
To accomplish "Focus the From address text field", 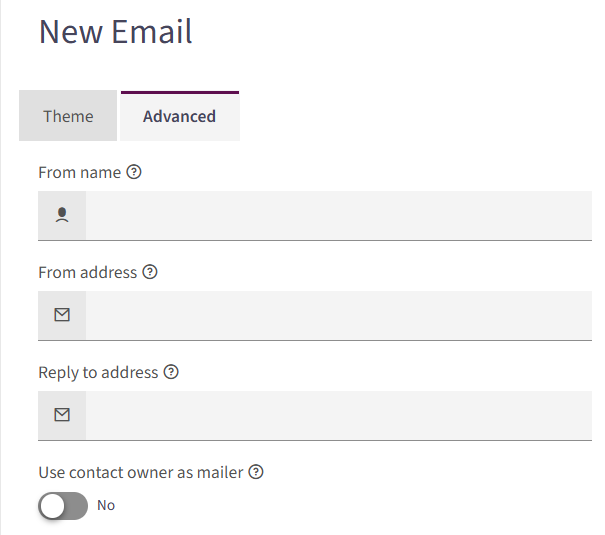I will point(339,315).
